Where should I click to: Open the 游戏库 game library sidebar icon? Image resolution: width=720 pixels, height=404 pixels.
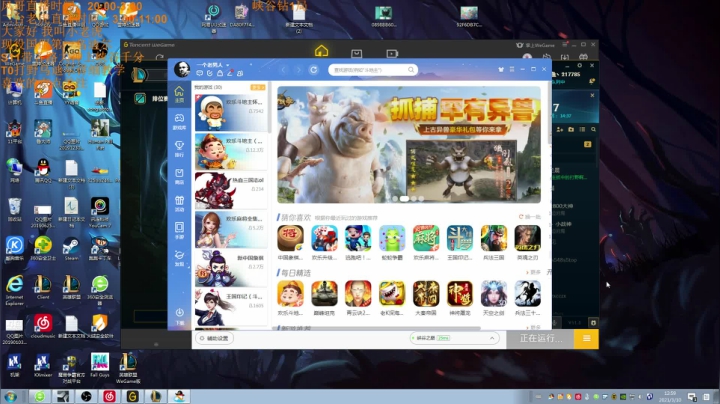click(179, 122)
